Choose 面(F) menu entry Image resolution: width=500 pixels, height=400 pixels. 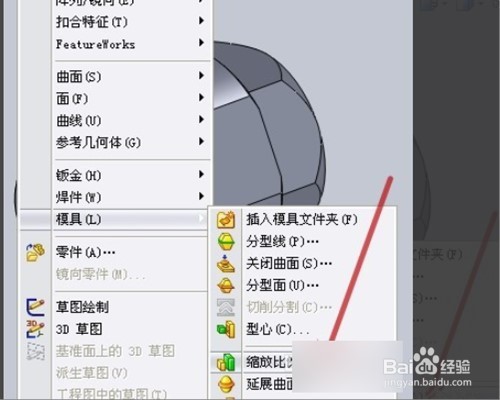[132, 98]
